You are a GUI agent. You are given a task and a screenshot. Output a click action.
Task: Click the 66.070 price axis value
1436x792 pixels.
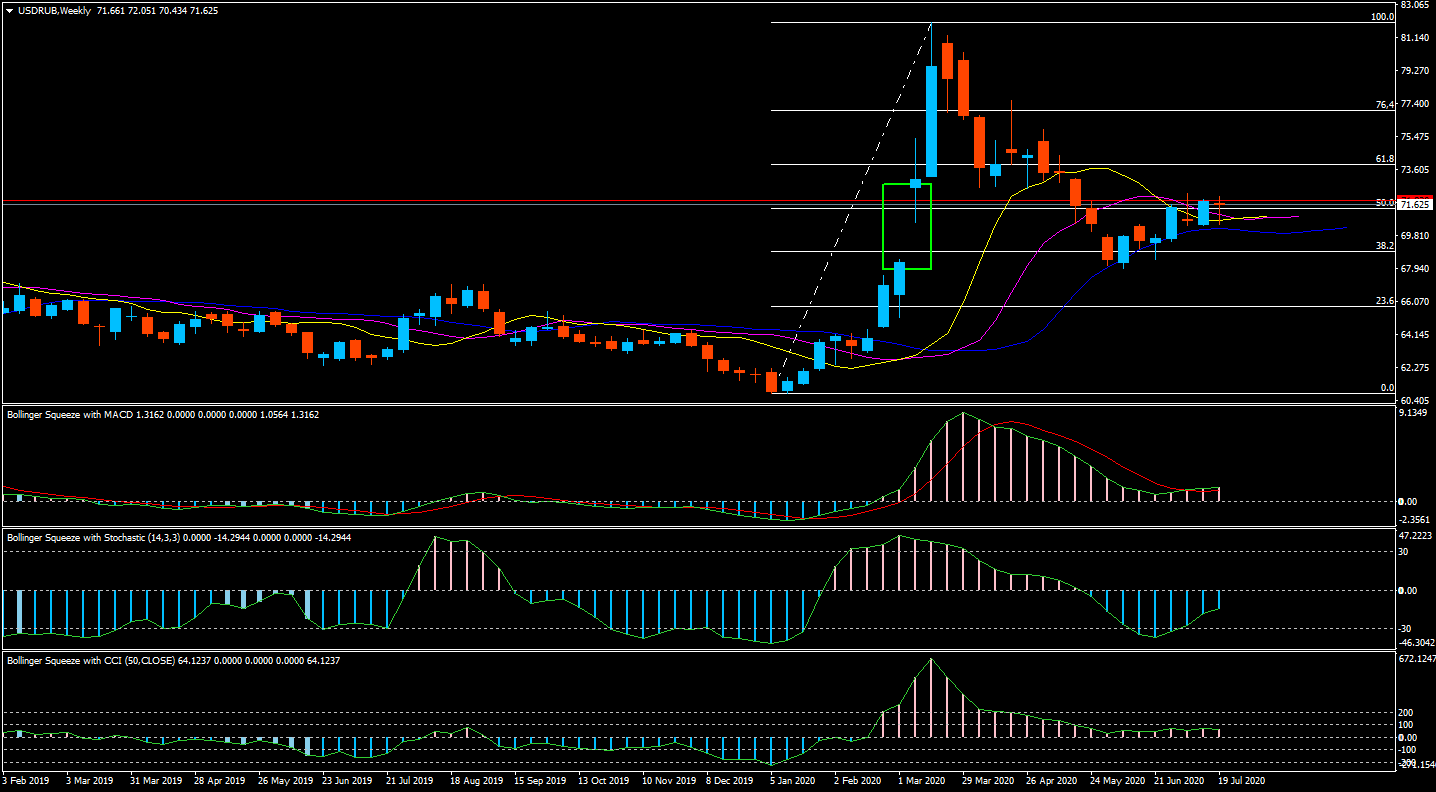click(x=1414, y=301)
